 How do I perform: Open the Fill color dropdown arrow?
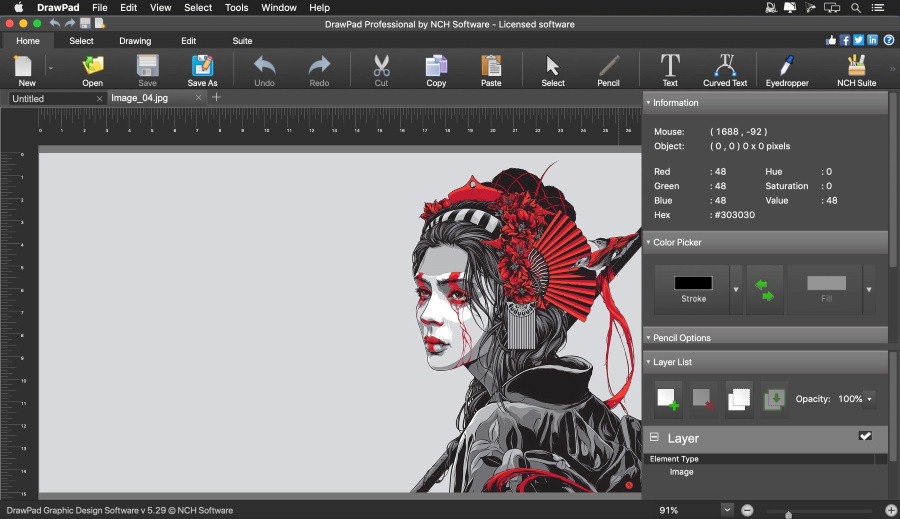click(869, 290)
